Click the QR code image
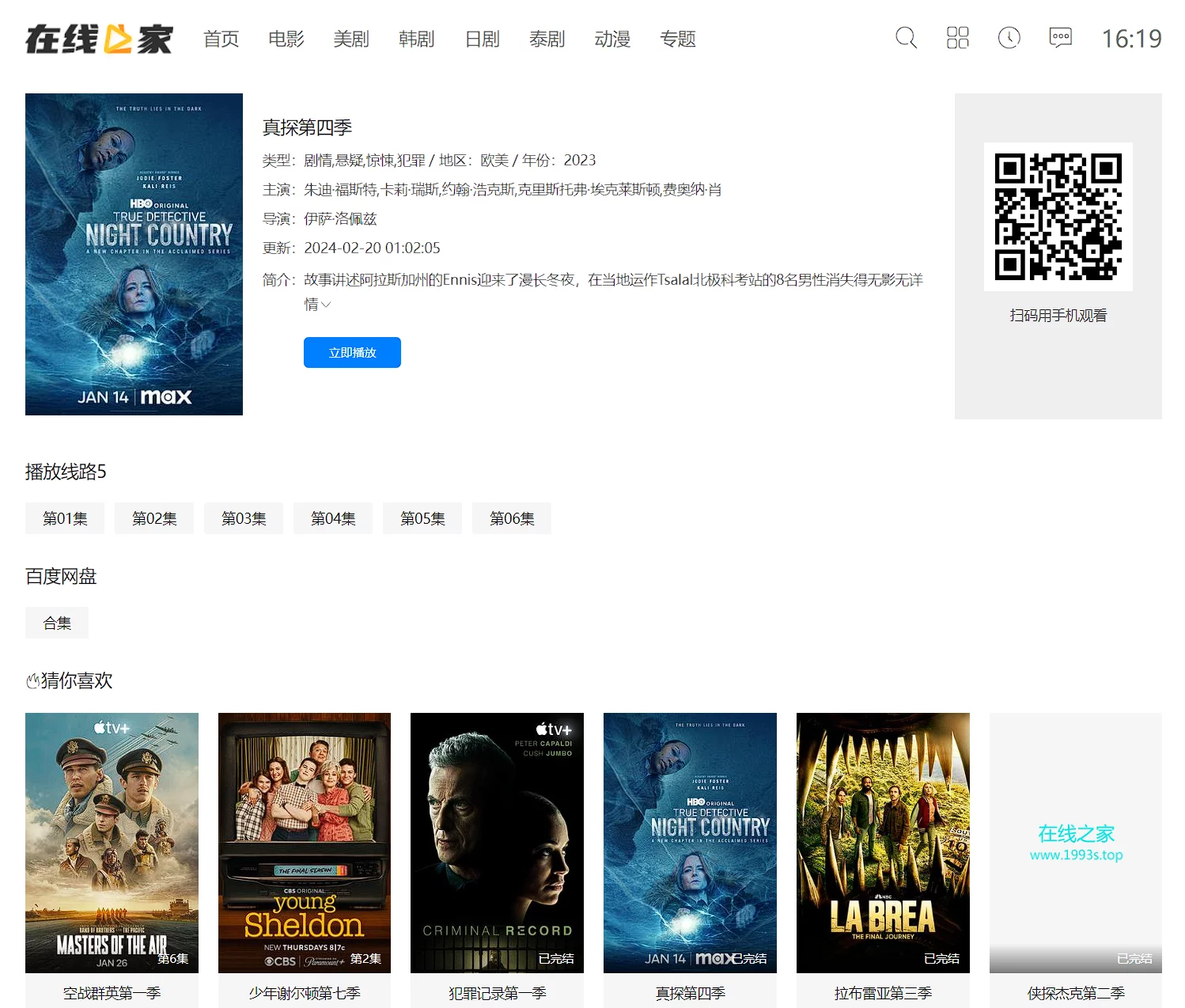 [1058, 217]
